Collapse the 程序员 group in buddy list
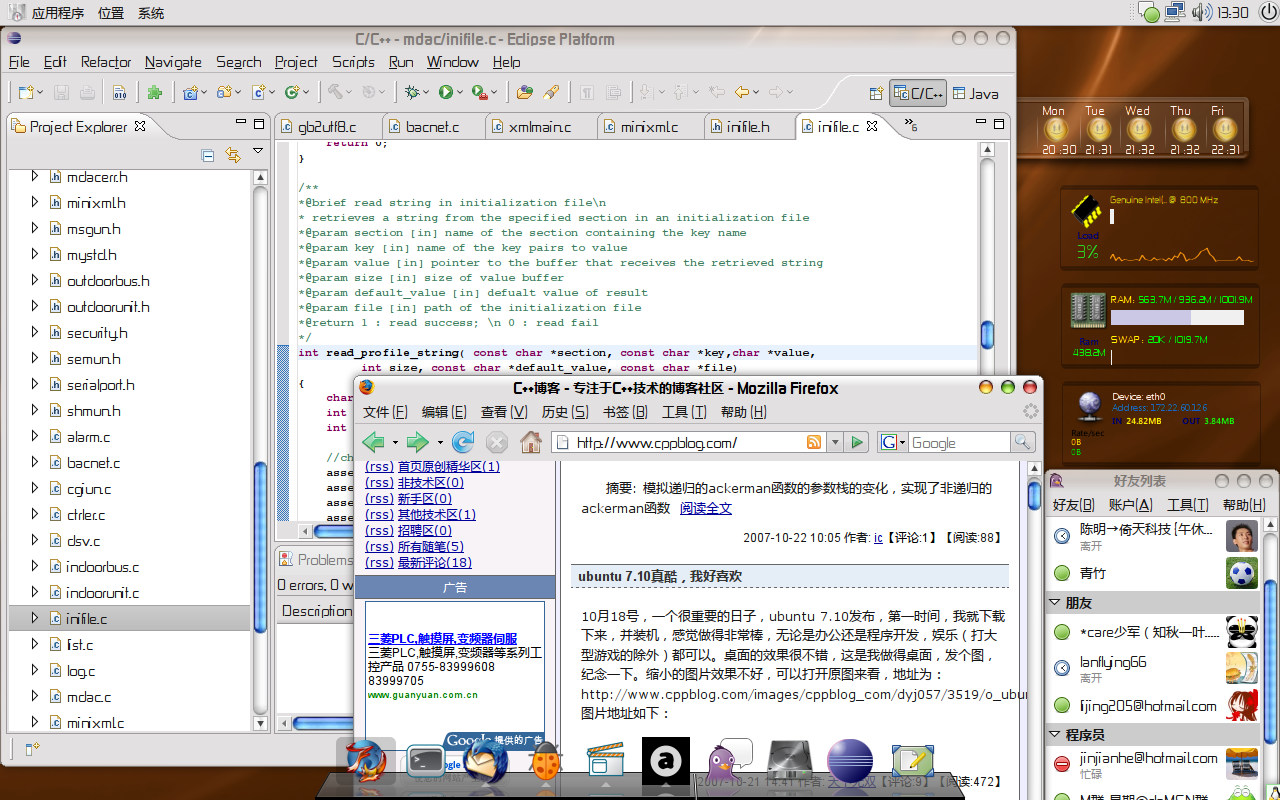This screenshot has height=800, width=1280. [1055, 735]
